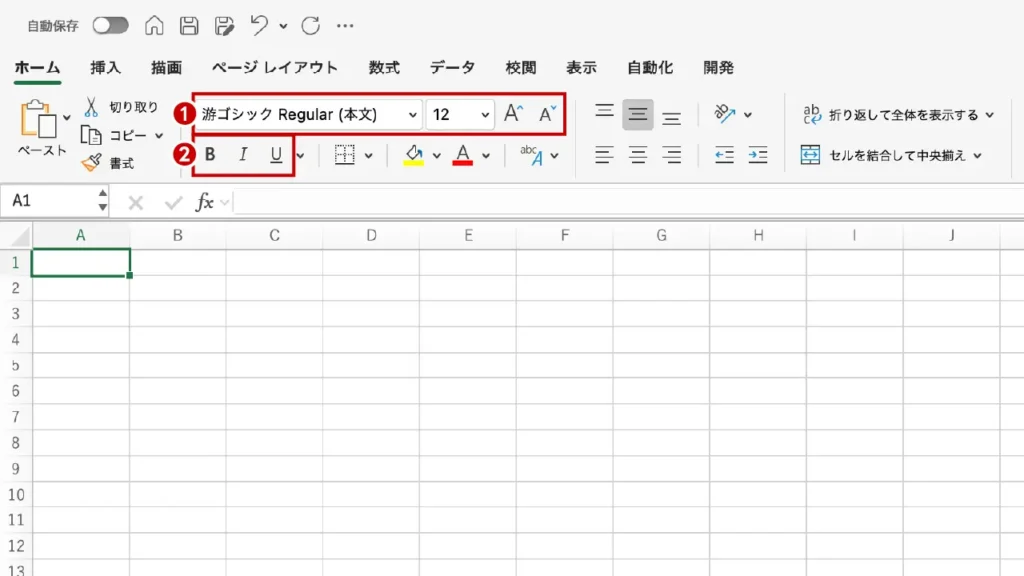Click the home icon in title bar

(x=154, y=26)
